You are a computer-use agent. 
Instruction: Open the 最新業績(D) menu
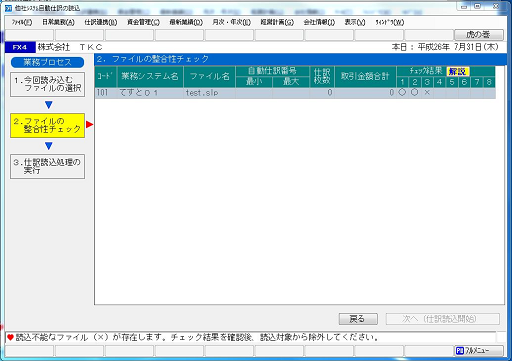pyautogui.click(x=186, y=22)
